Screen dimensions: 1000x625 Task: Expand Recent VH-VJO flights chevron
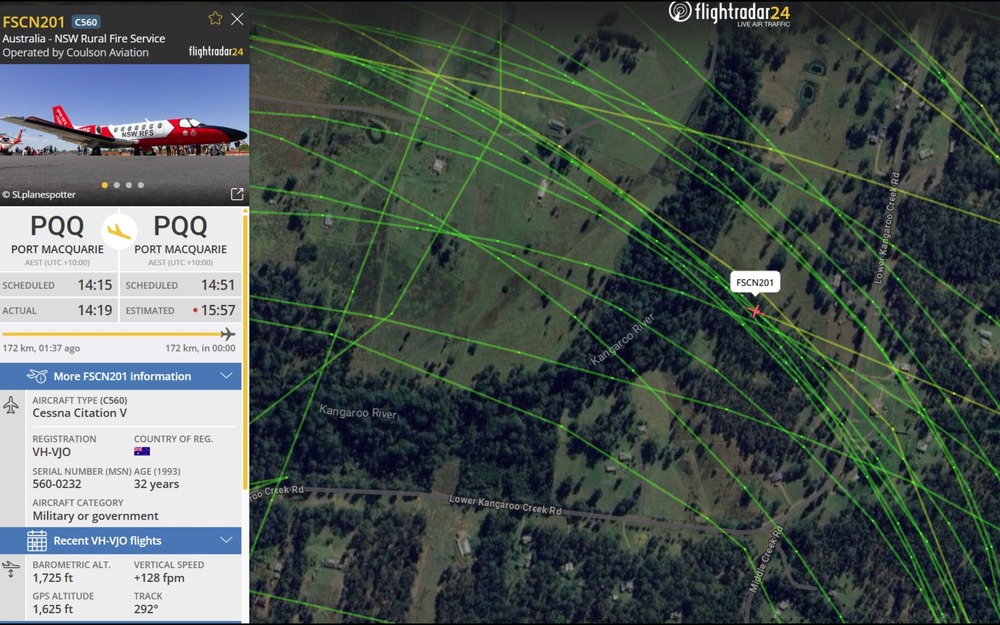click(x=226, y=540)
